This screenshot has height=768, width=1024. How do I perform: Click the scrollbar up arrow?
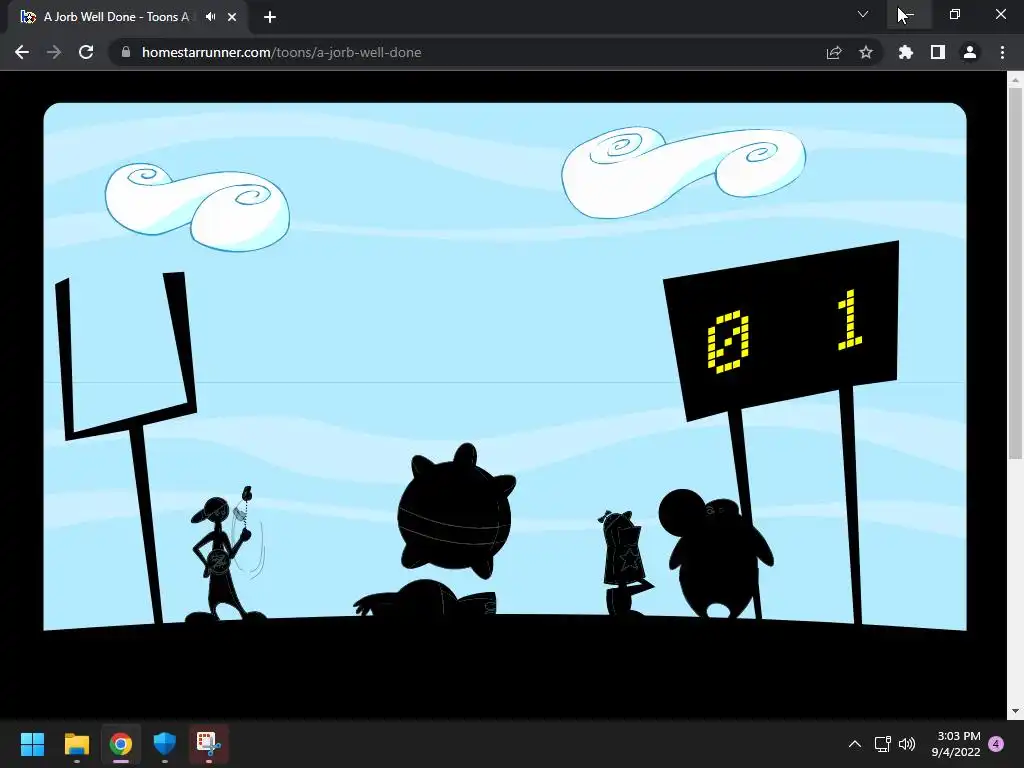[x=1015, y=80]
